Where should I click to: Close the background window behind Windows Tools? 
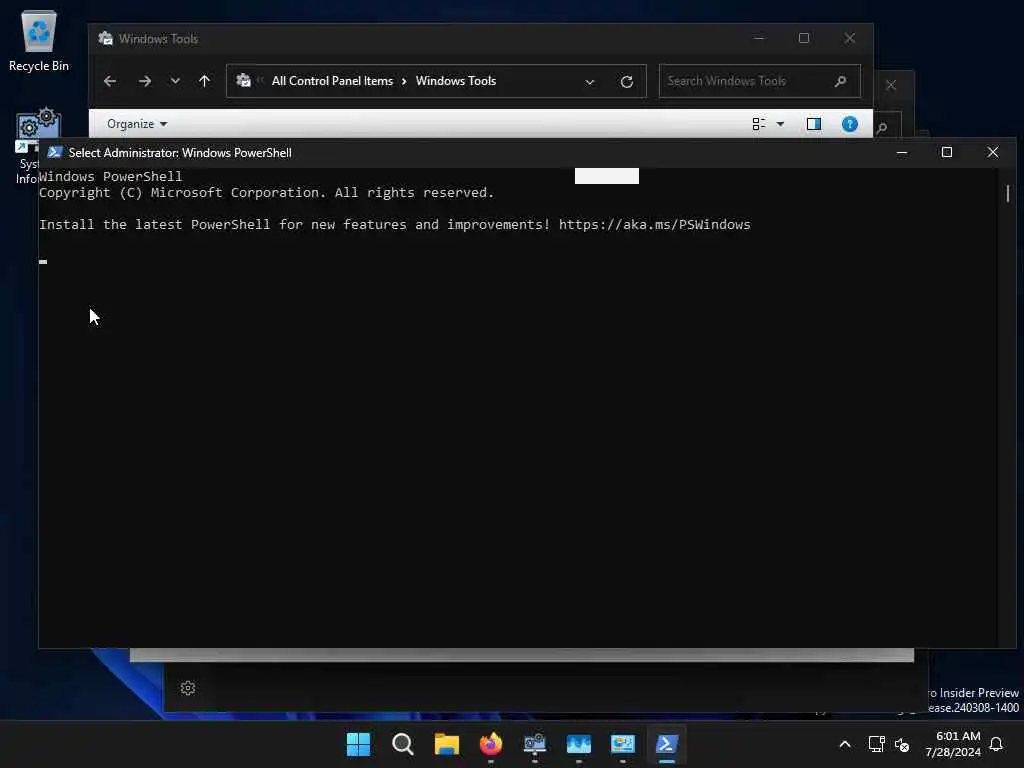891,85
